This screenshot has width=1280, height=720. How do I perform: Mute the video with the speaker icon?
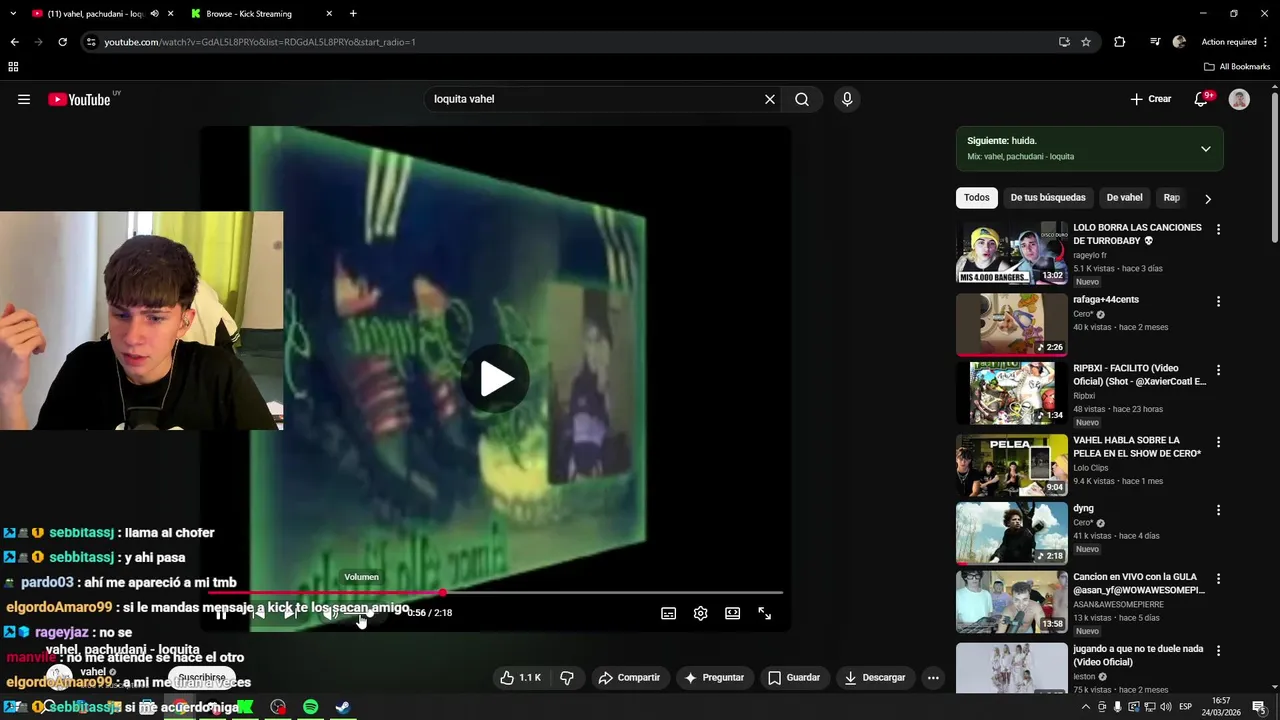tap(329, 613)
